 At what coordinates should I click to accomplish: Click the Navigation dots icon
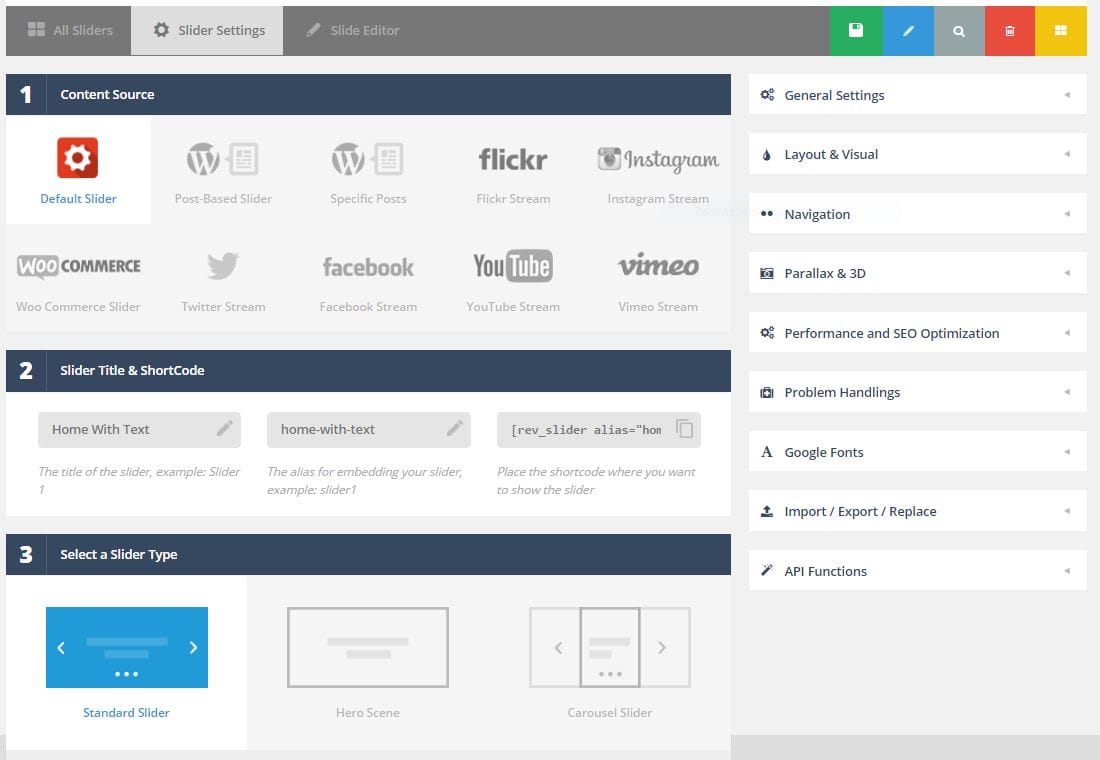(x=767, y=213)
